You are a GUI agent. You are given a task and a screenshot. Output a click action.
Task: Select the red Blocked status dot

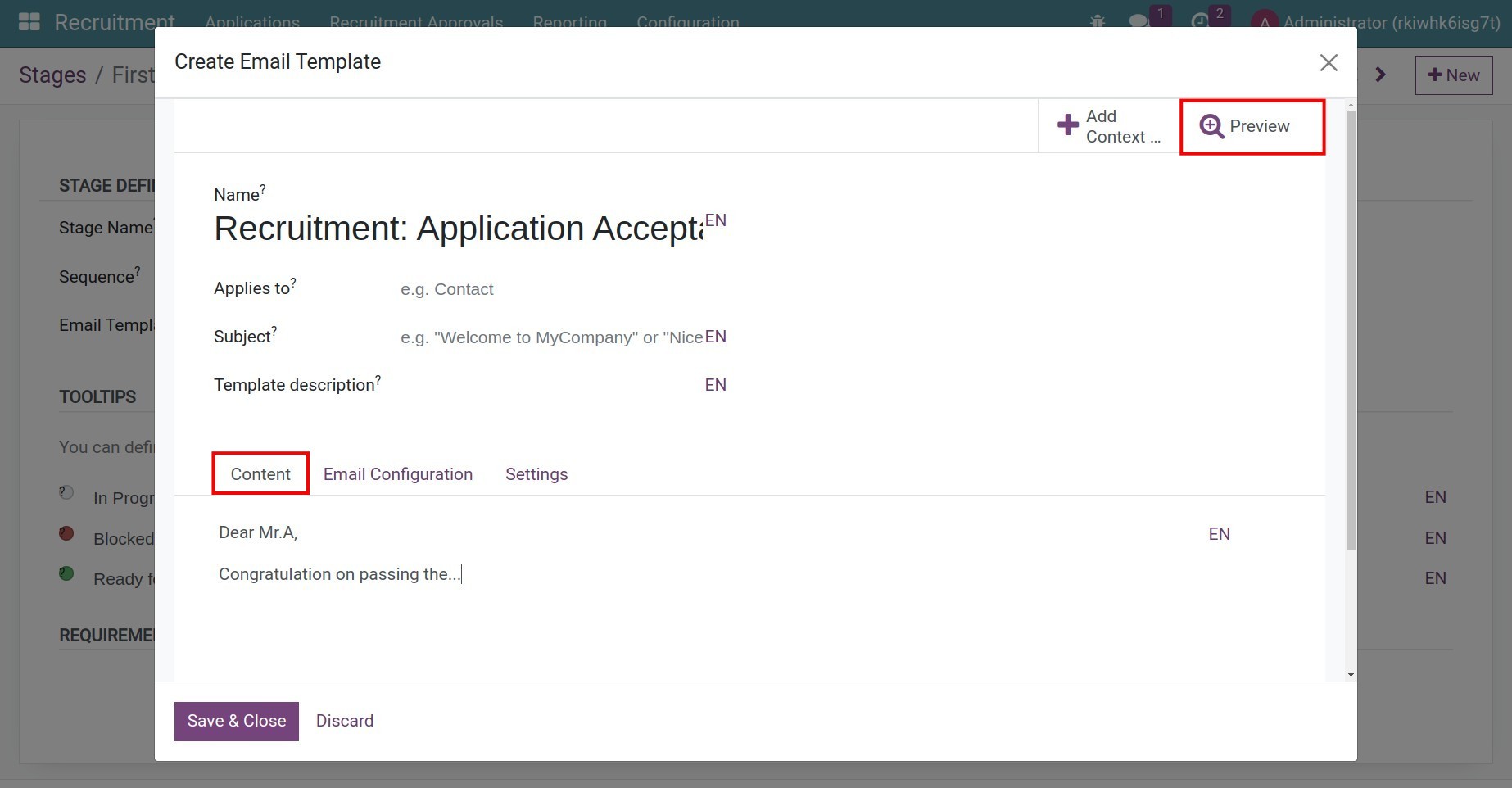(x=66, y=533)
